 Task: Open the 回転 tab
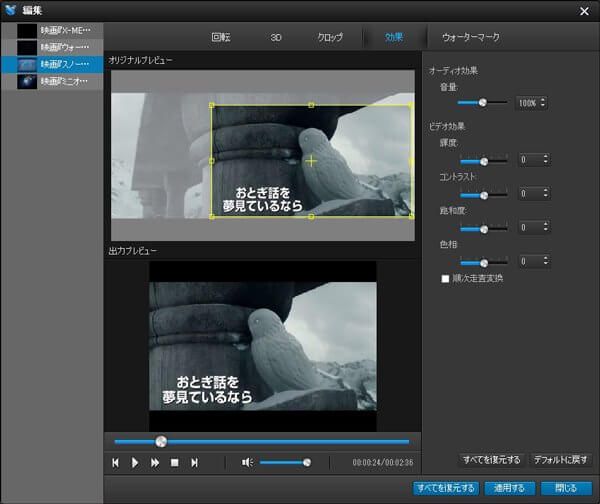pos(221,37)
